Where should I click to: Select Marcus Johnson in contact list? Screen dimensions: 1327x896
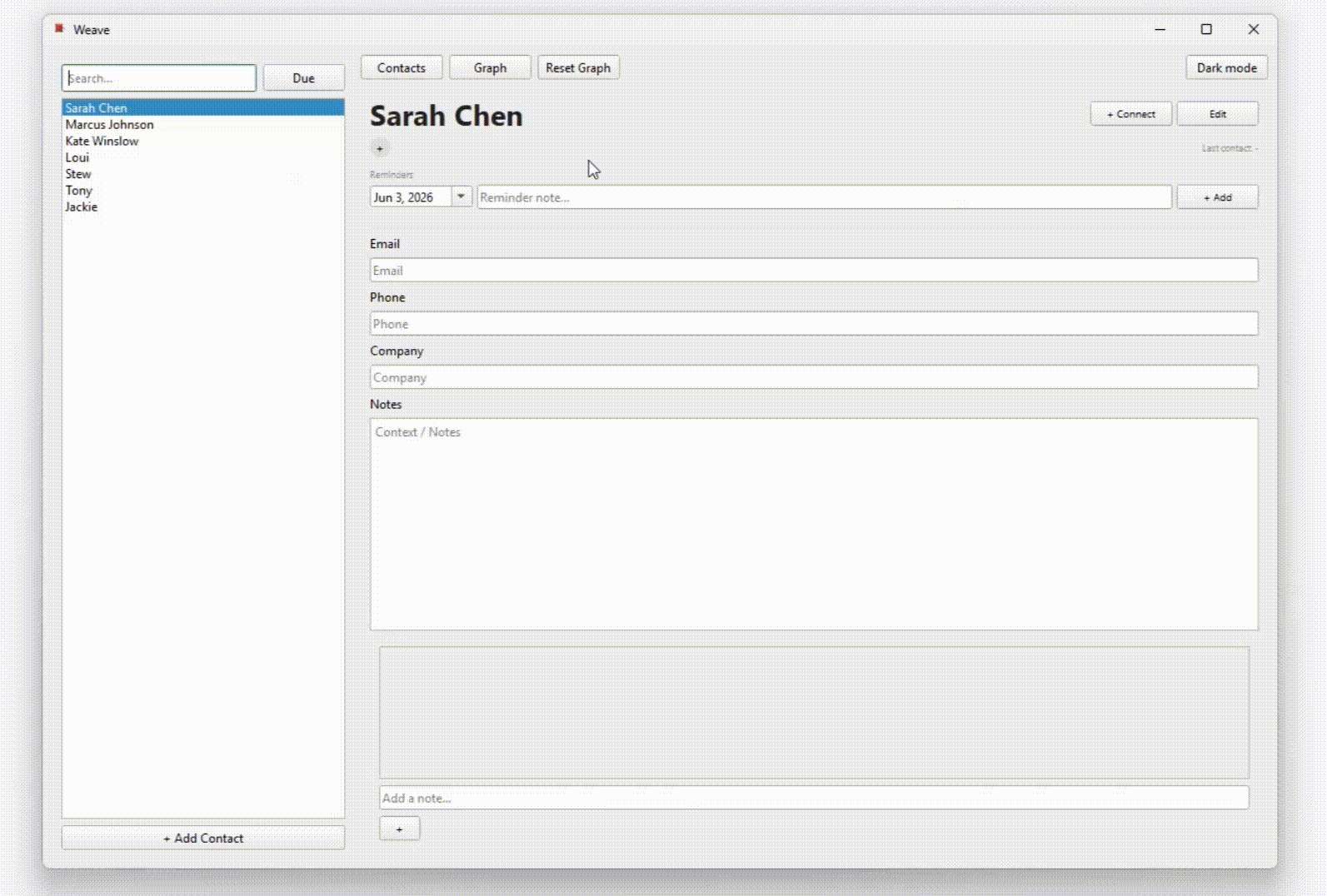coord(203,124)
